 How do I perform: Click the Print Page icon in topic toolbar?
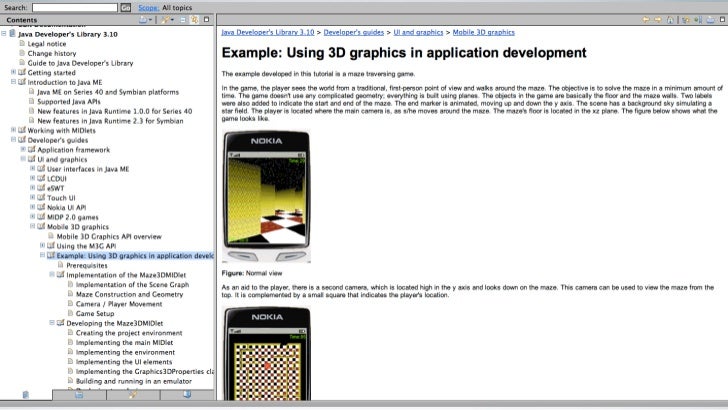coord(710,20)
